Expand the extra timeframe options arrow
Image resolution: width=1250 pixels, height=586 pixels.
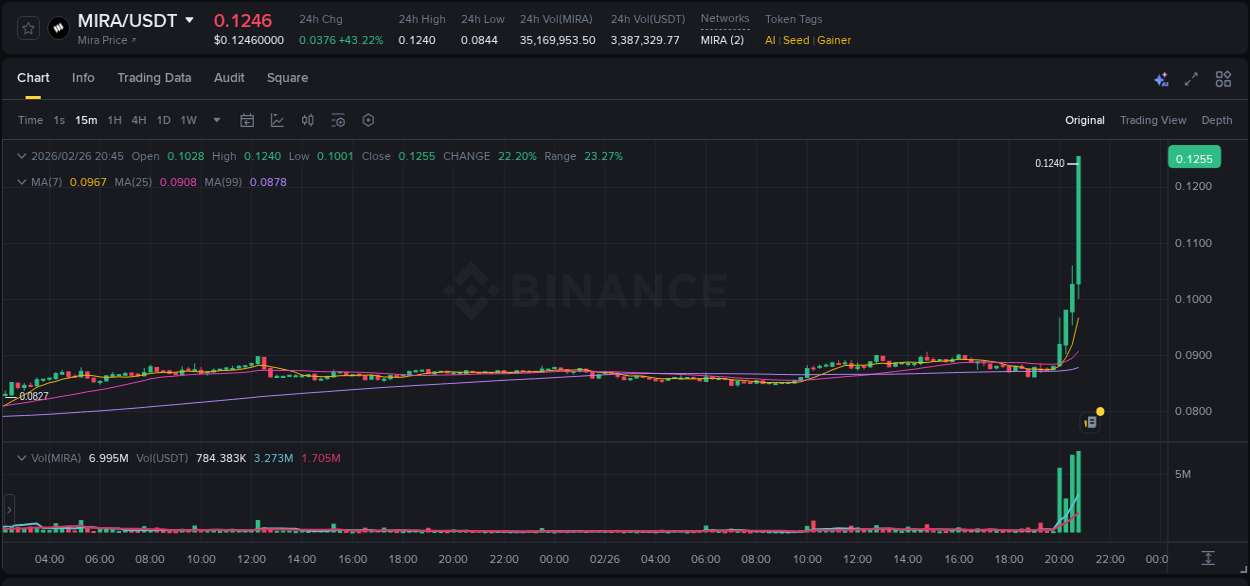[215, 120]
